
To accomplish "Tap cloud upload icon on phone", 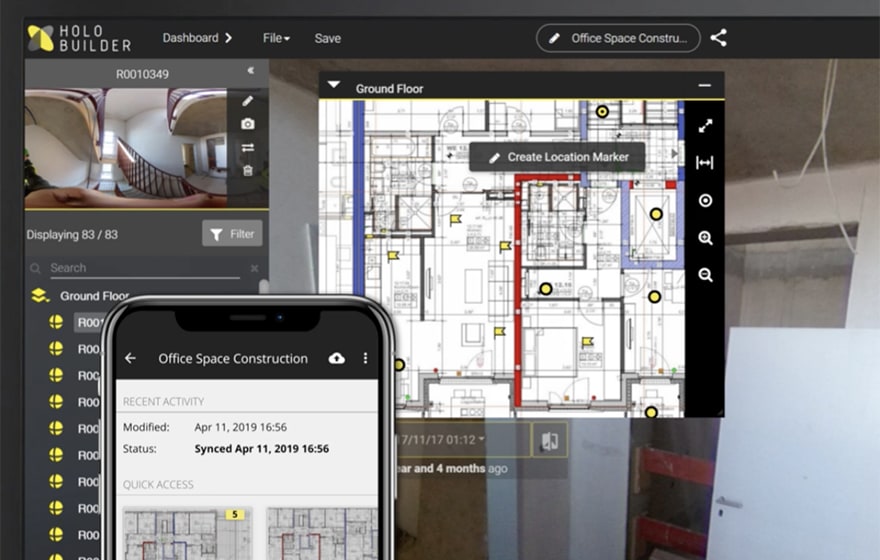I will point(337,358).
